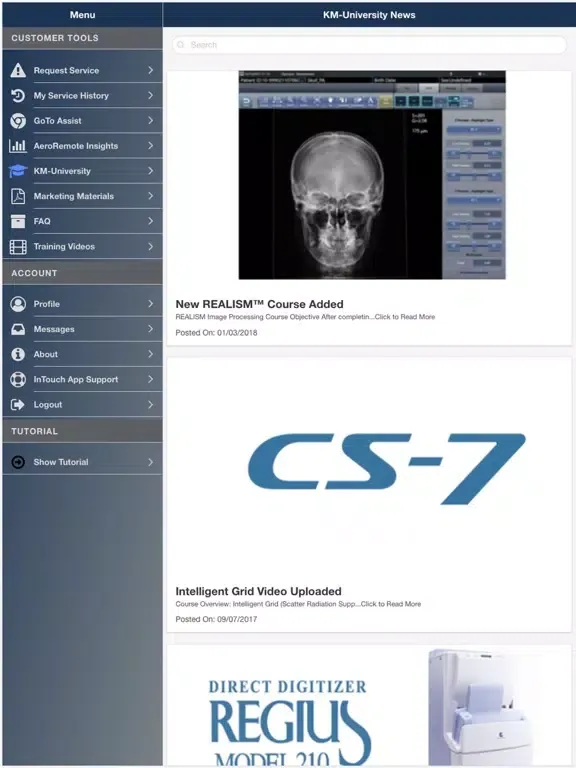Click the 'TUTORIAL' section header
This screenshot has width=576, height=768.
(35, 432)
